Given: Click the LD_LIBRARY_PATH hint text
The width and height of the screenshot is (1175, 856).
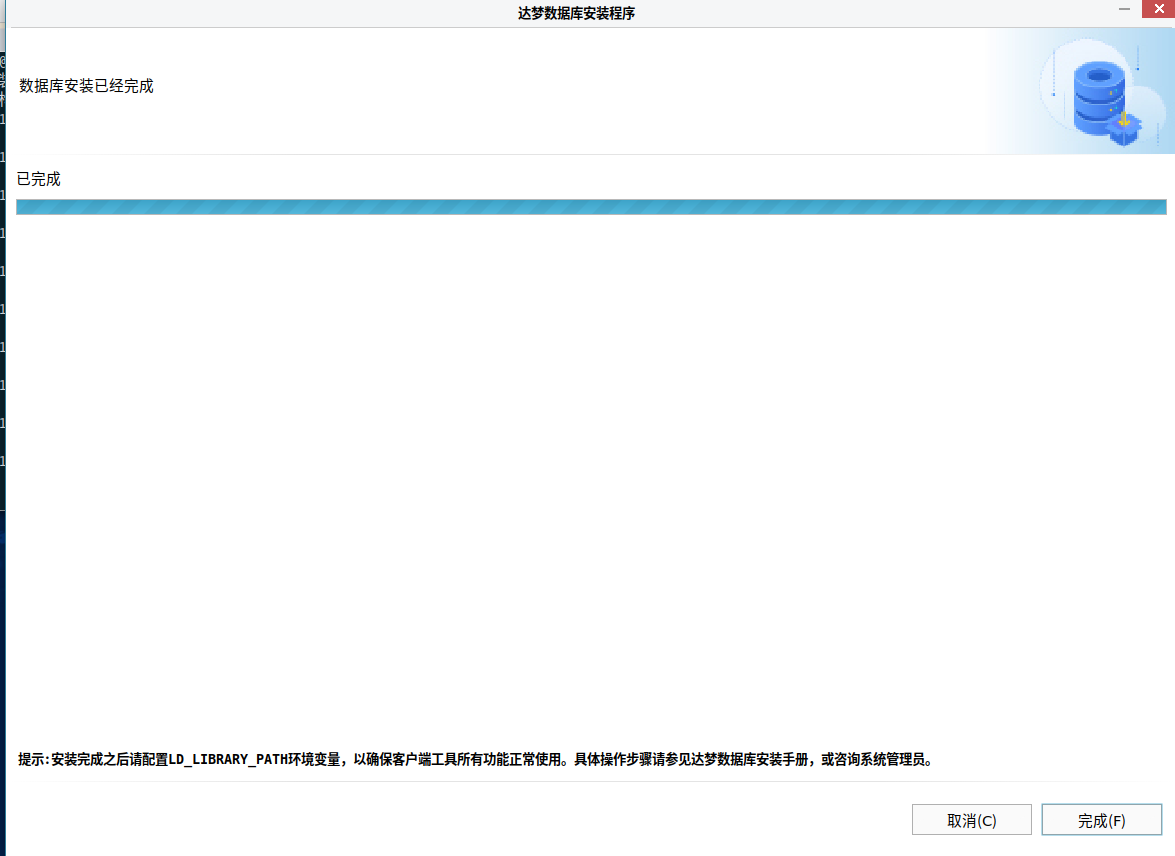Looking at the screenshot, I should coord(476,759).
